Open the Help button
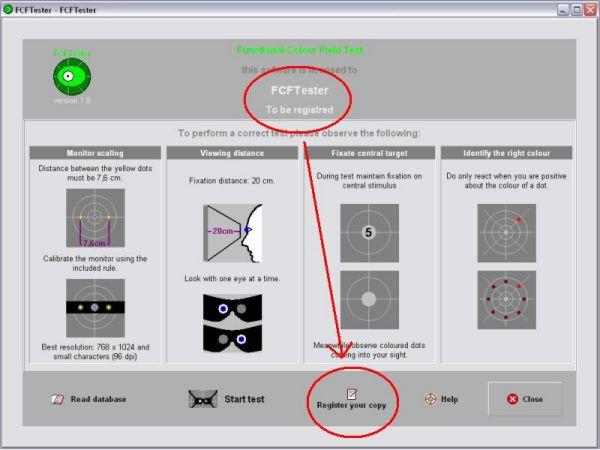600x450 pixels. [441, 399]
